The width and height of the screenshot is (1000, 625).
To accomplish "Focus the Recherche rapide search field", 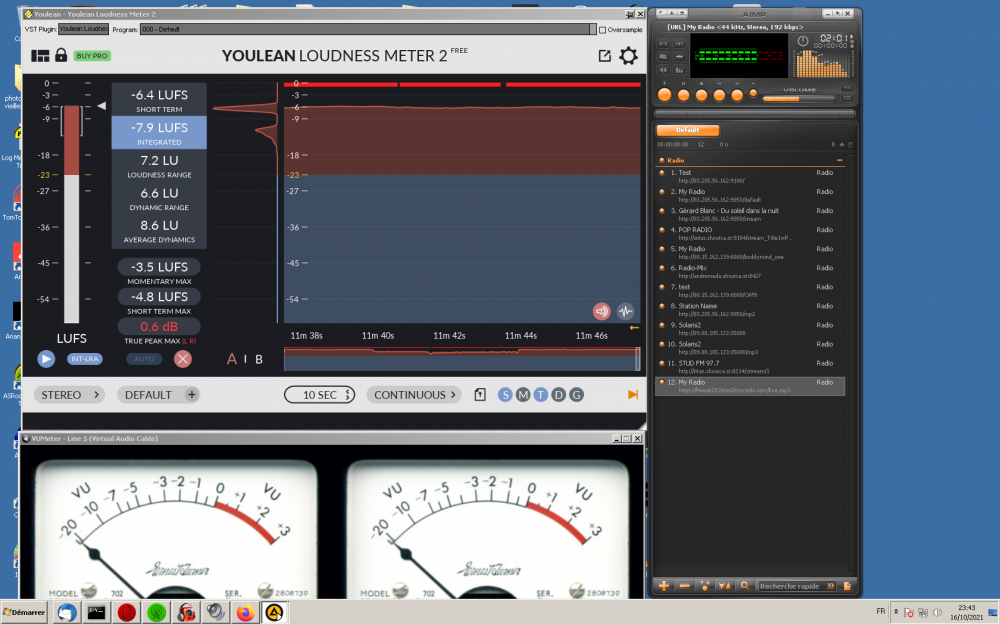I will click(797, 586).
